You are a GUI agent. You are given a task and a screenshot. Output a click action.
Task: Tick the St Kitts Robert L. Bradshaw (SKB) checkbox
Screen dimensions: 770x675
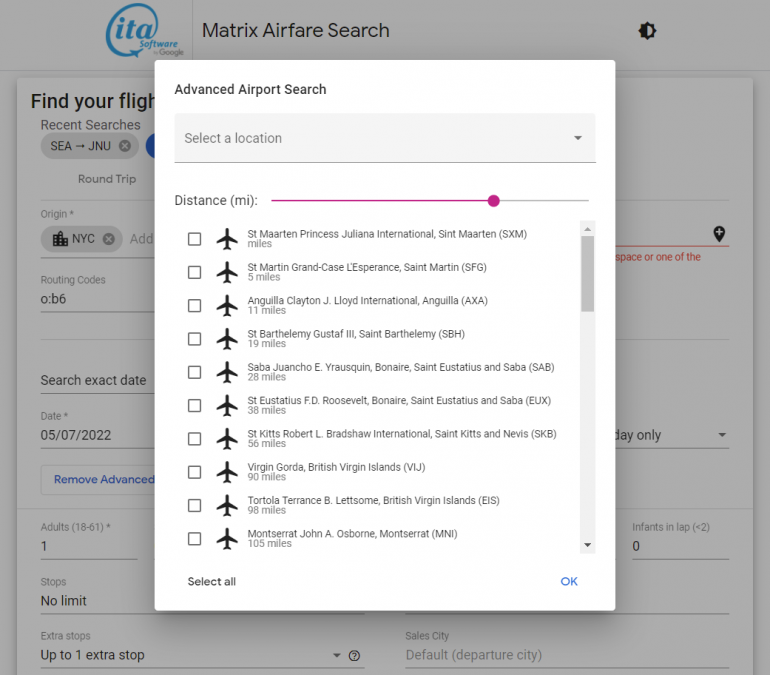pyautogui.click(x=194, y=439)
